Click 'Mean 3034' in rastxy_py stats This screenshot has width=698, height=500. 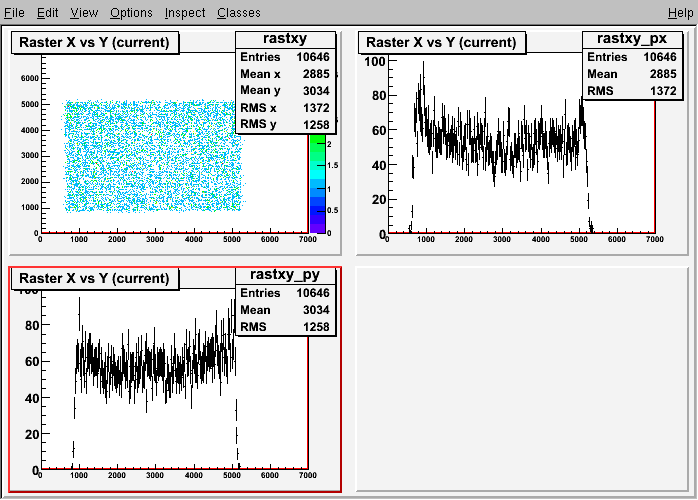(285, 310)
